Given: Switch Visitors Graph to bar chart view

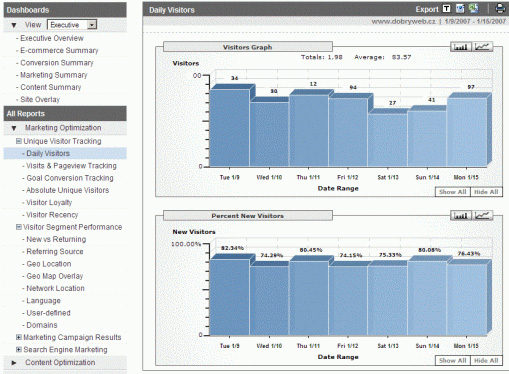Looking at the screenshot, I should 461,47.
